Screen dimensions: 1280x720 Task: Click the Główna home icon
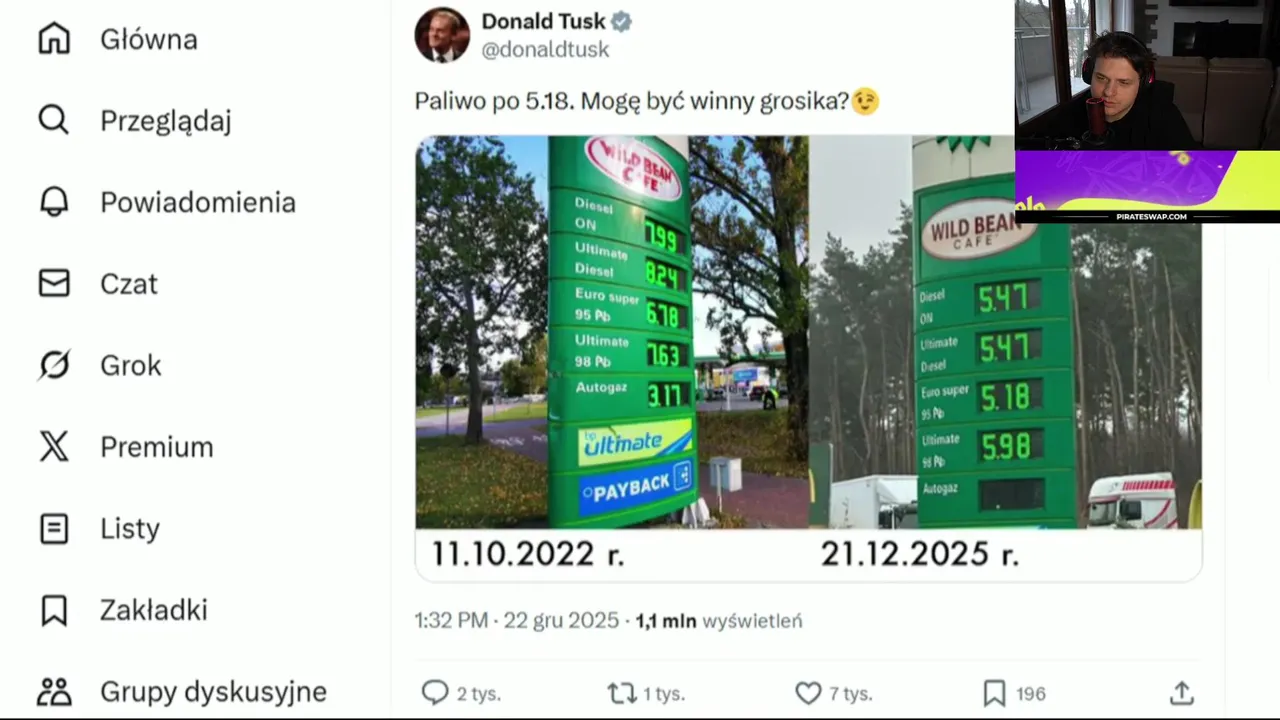[54, 39]
